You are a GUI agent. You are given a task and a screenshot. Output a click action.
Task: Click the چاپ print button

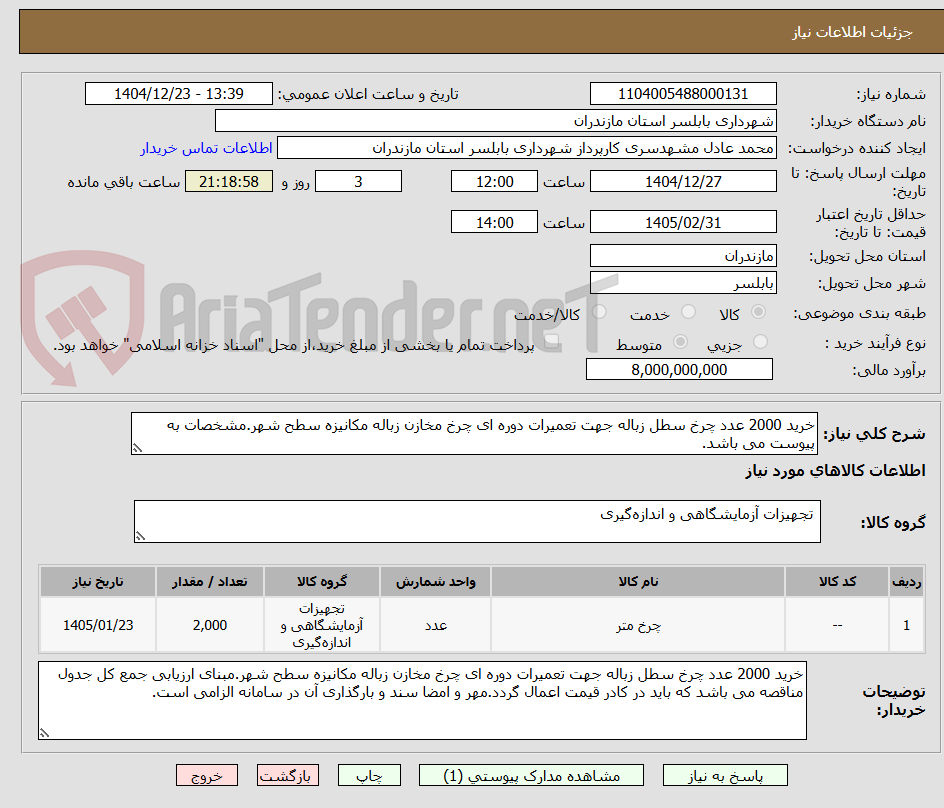point(369,775)
